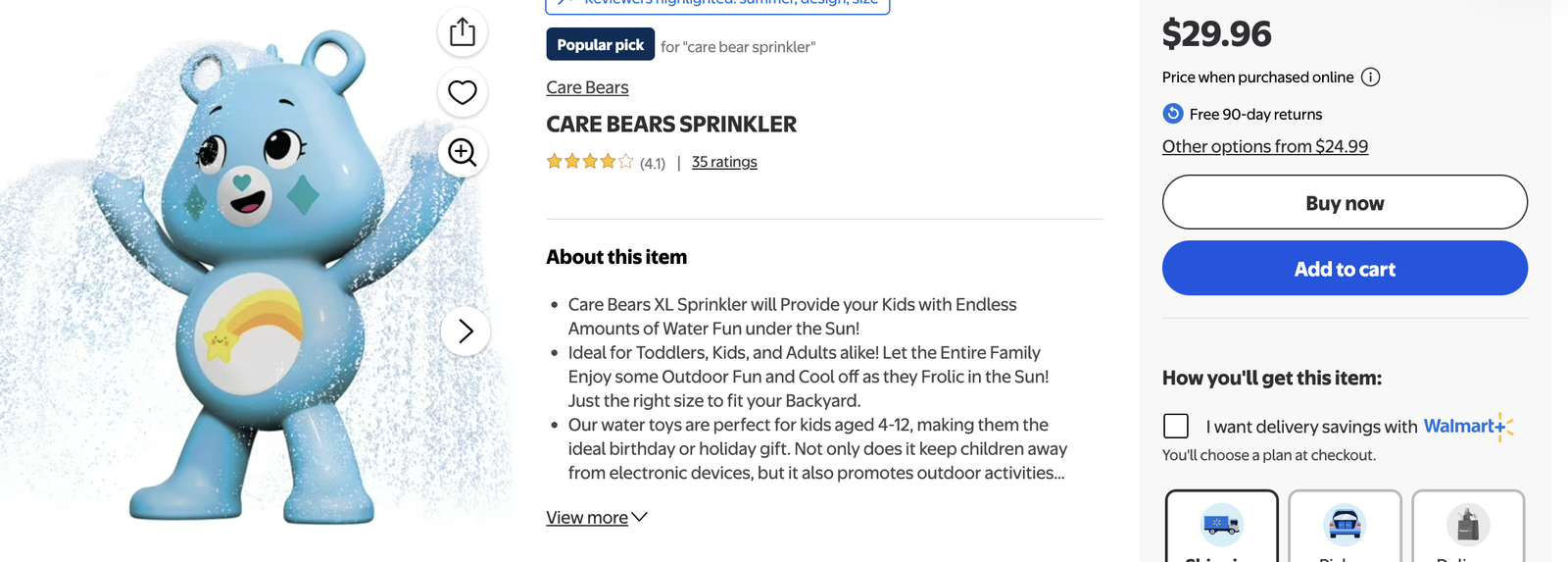
Task: Enable Walmart+ delivery savings checkbox
Action: pos(1176,426)
